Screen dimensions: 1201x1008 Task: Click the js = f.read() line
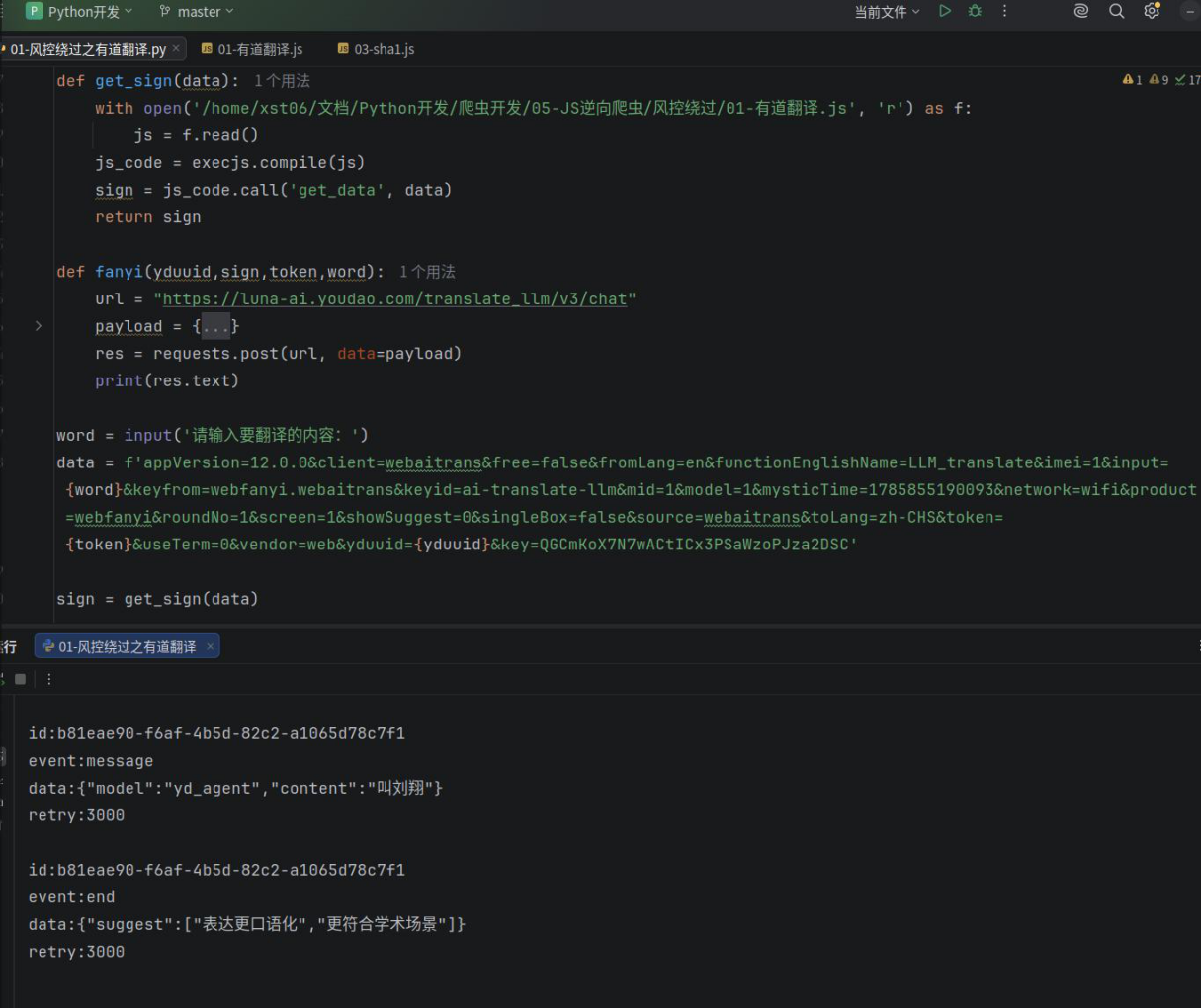point(196,135)
